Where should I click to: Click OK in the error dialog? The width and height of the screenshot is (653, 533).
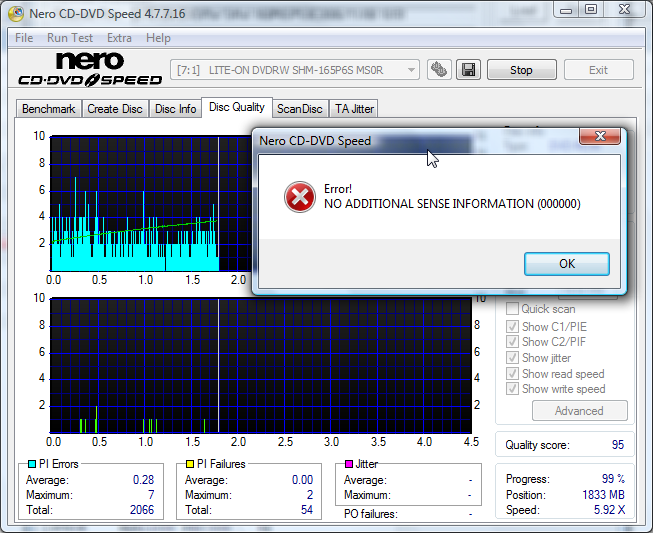coord(567,264)
